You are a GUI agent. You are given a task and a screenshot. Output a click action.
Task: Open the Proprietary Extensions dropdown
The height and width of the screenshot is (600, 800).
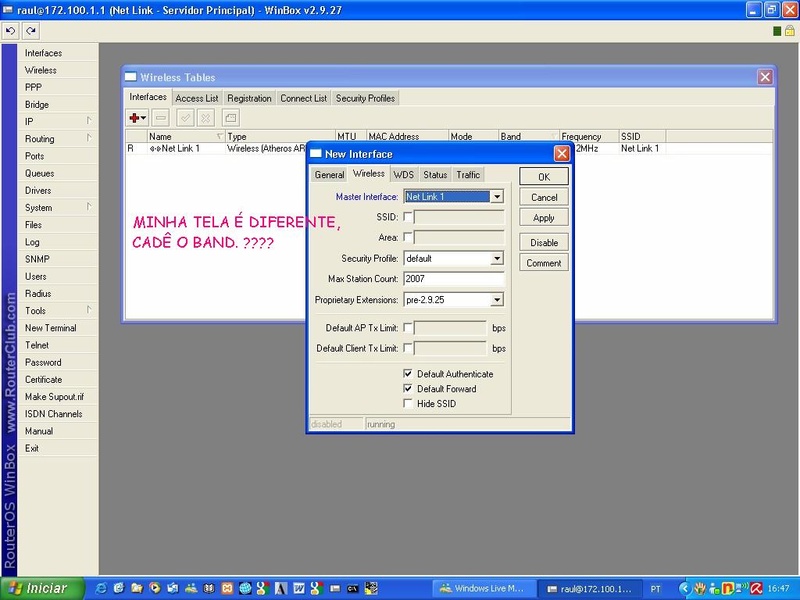click(496, 300)
